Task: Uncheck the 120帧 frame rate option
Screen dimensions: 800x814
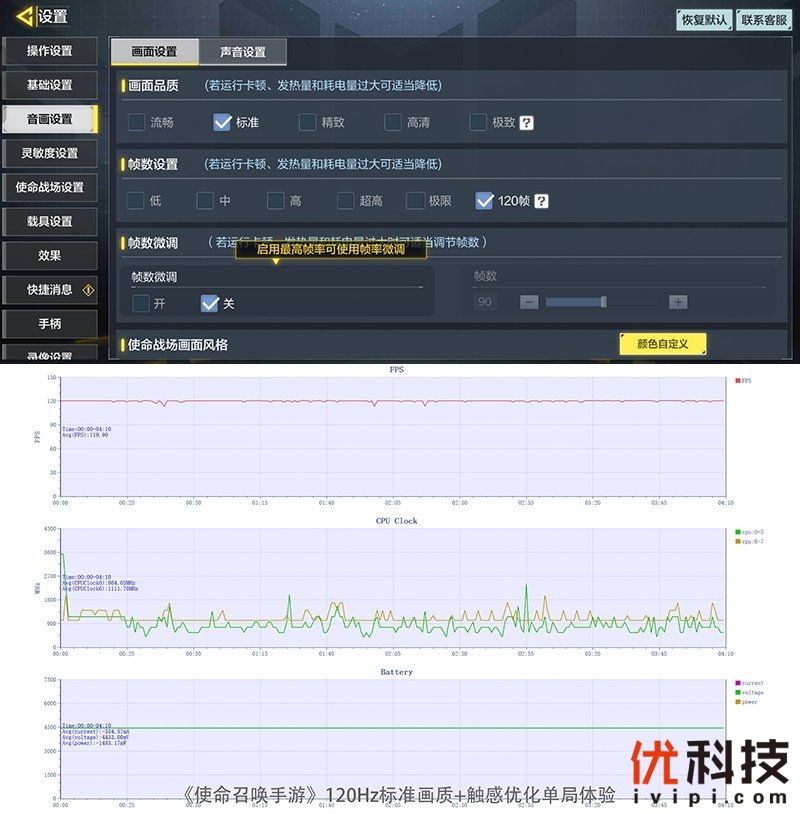Action: tap(484, 200)
